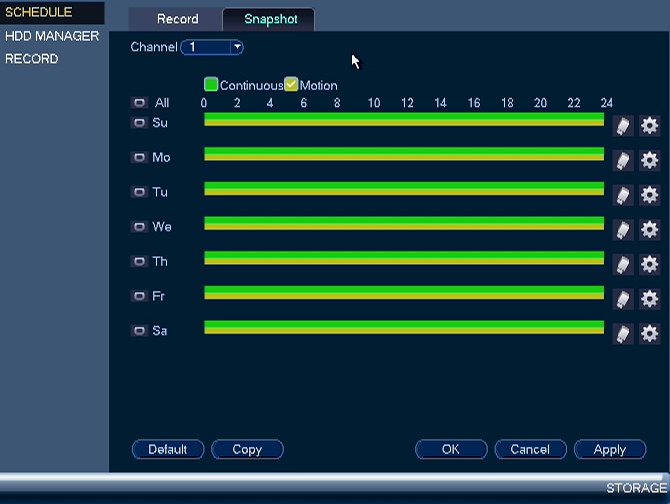Click the Default button
Viewport: 670px width, 504px height.
point(168,449)
